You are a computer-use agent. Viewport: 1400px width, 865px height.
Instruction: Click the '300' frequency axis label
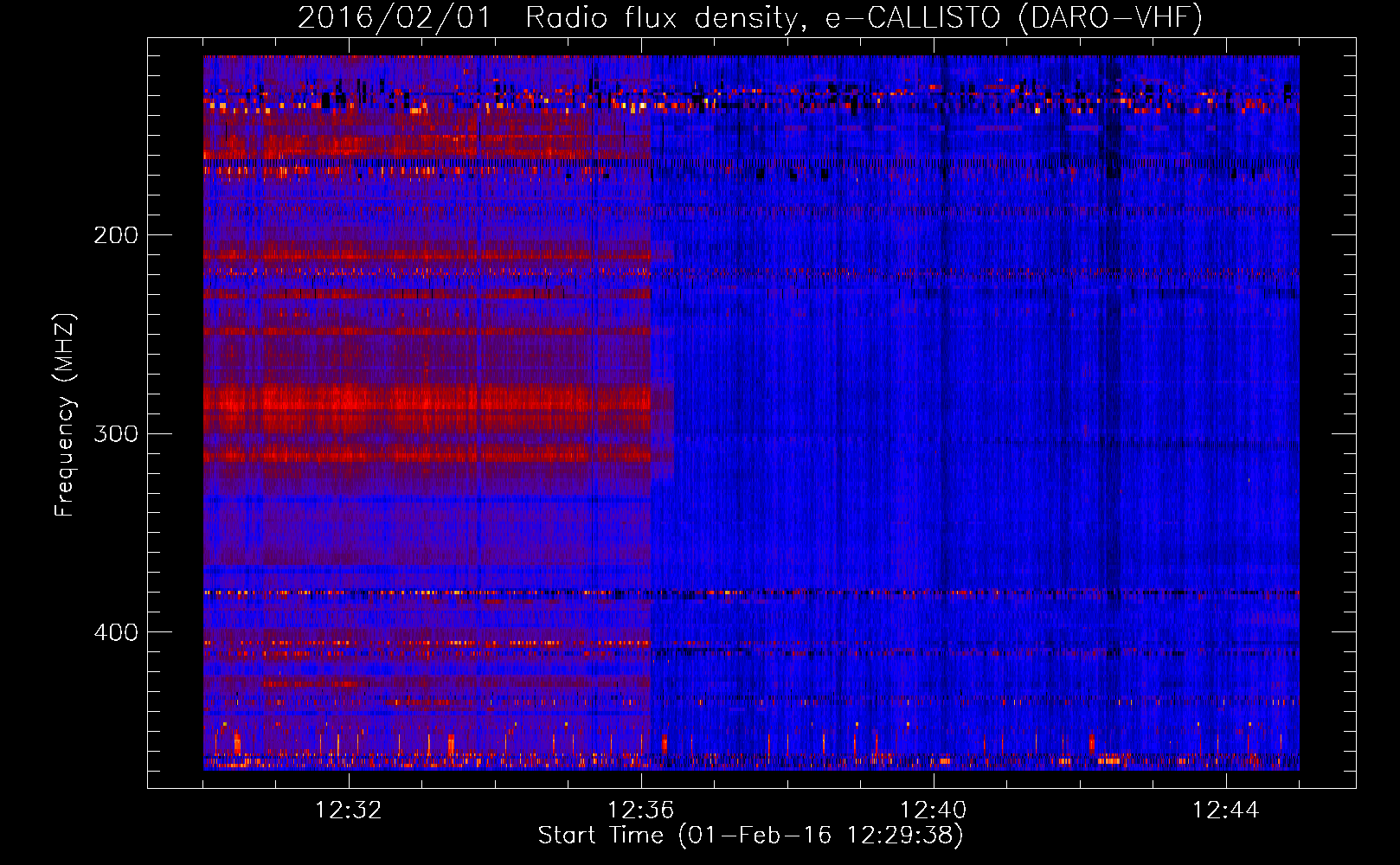116,433
